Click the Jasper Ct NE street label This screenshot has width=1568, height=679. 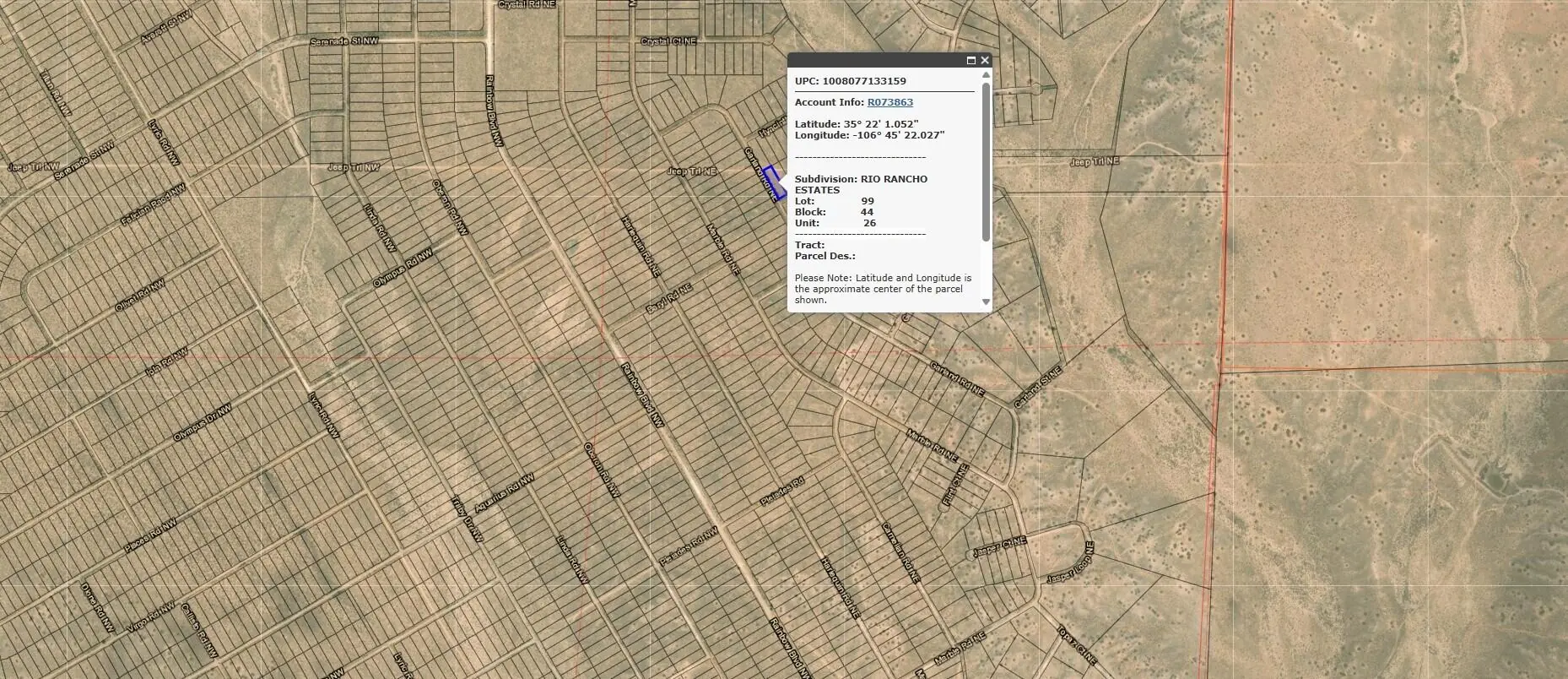pyautogui.click(x=999, y=547)
